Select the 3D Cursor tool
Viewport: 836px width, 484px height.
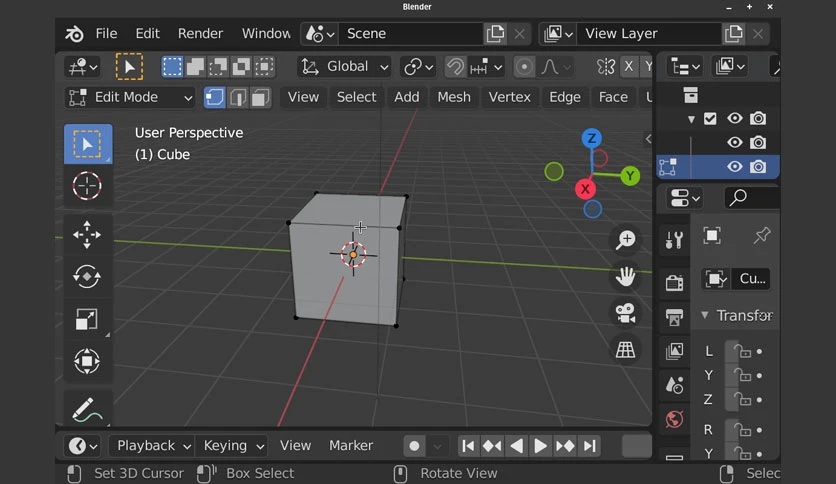pos(87,186)
